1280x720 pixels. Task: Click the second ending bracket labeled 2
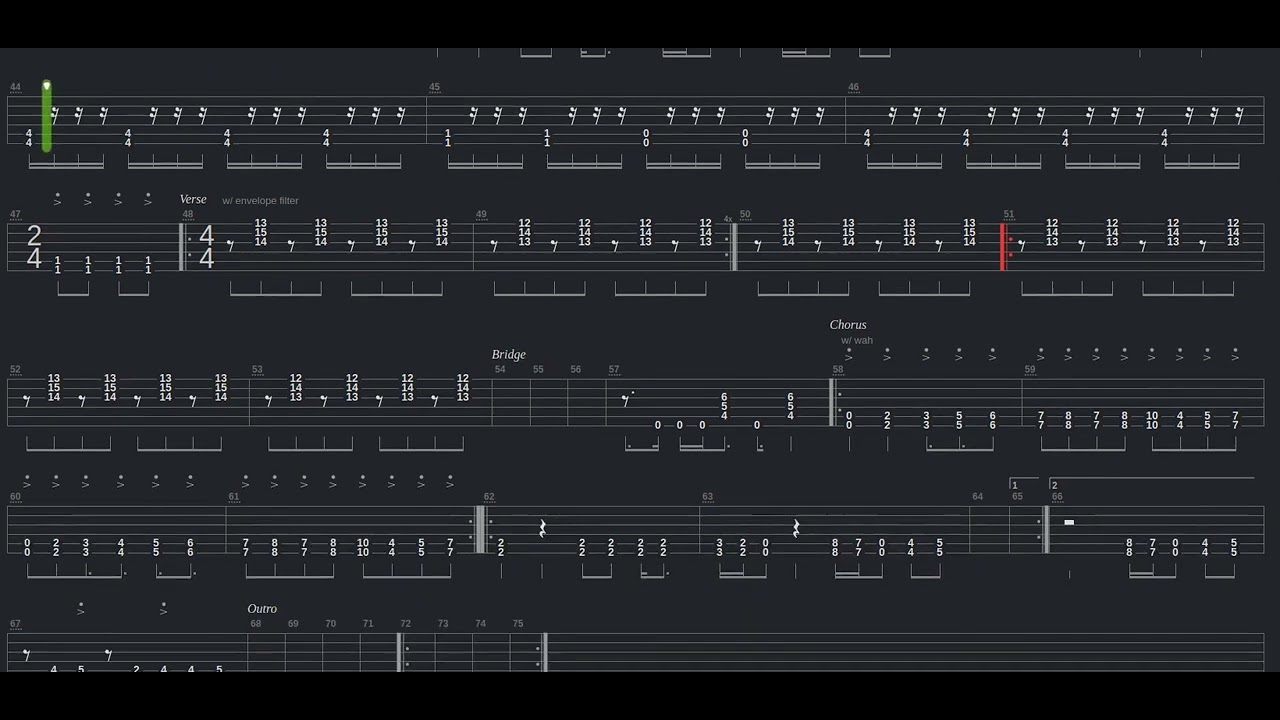click(x=1151, y=484)
